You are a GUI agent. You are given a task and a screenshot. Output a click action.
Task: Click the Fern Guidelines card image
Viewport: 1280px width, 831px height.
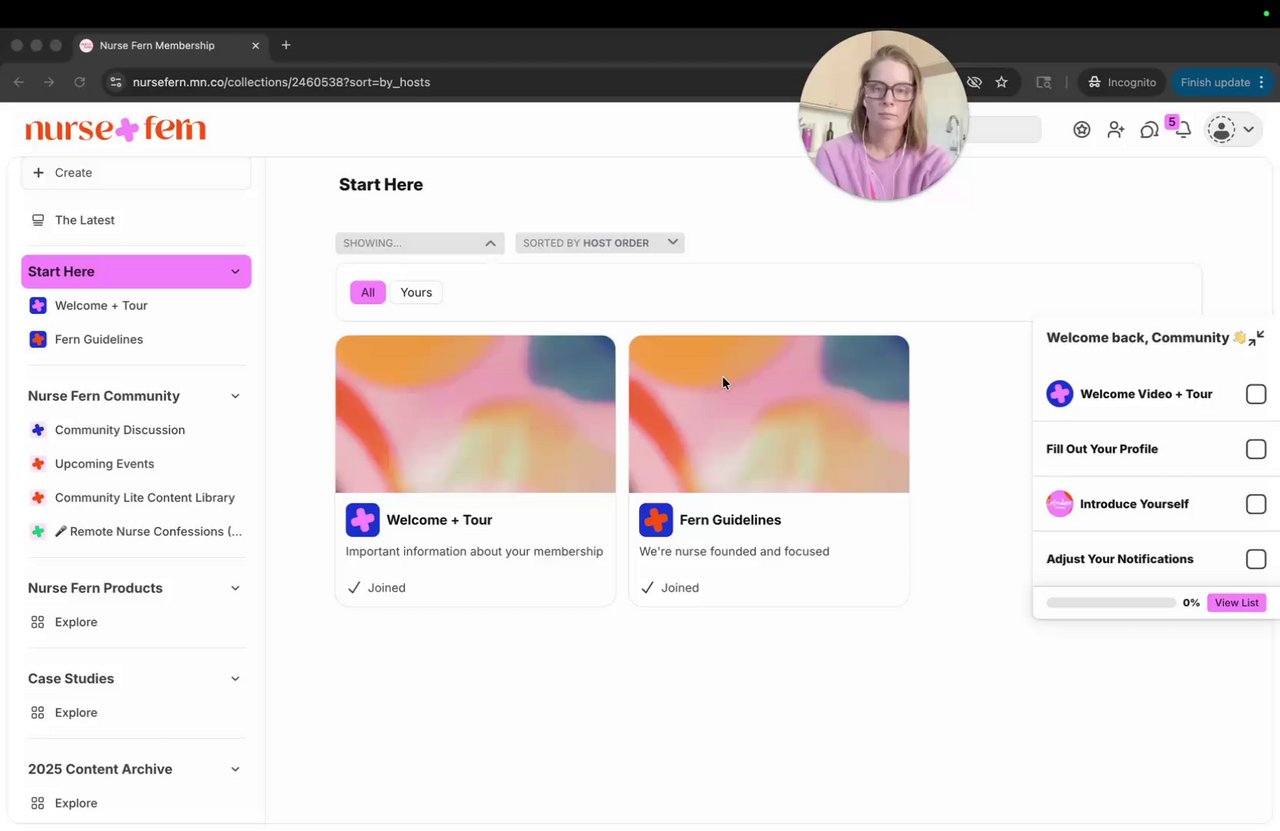tap(769, 414)
